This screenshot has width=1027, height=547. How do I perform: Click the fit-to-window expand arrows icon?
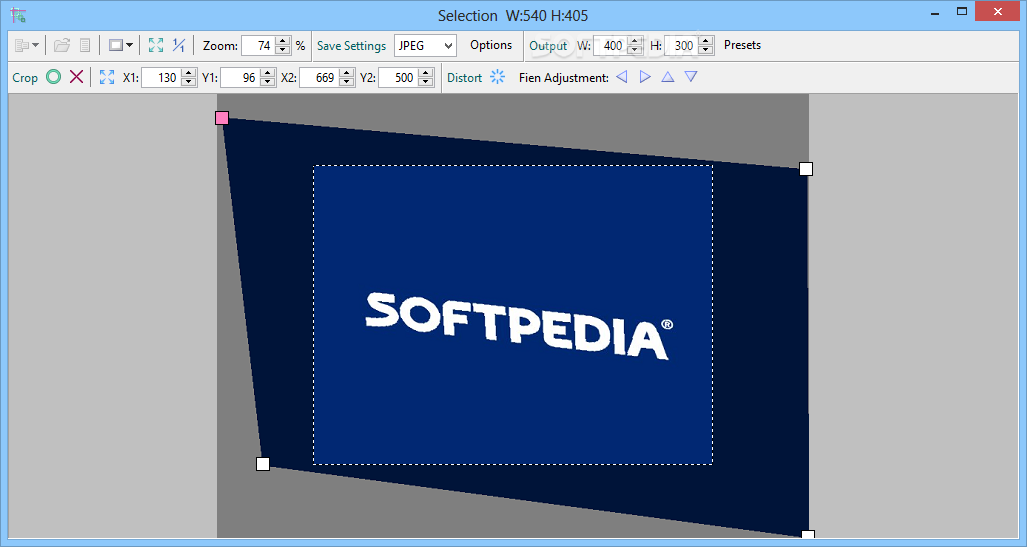(x=156, y=45)
